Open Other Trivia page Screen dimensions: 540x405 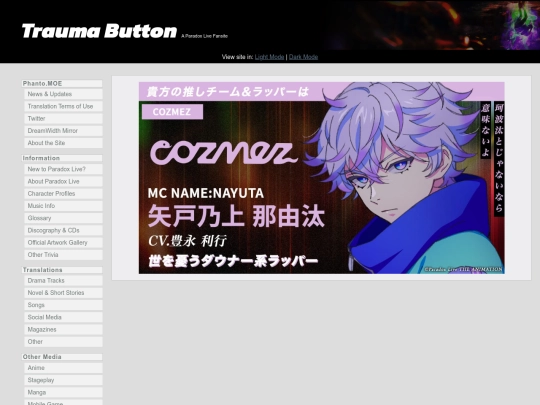[63, 255]
